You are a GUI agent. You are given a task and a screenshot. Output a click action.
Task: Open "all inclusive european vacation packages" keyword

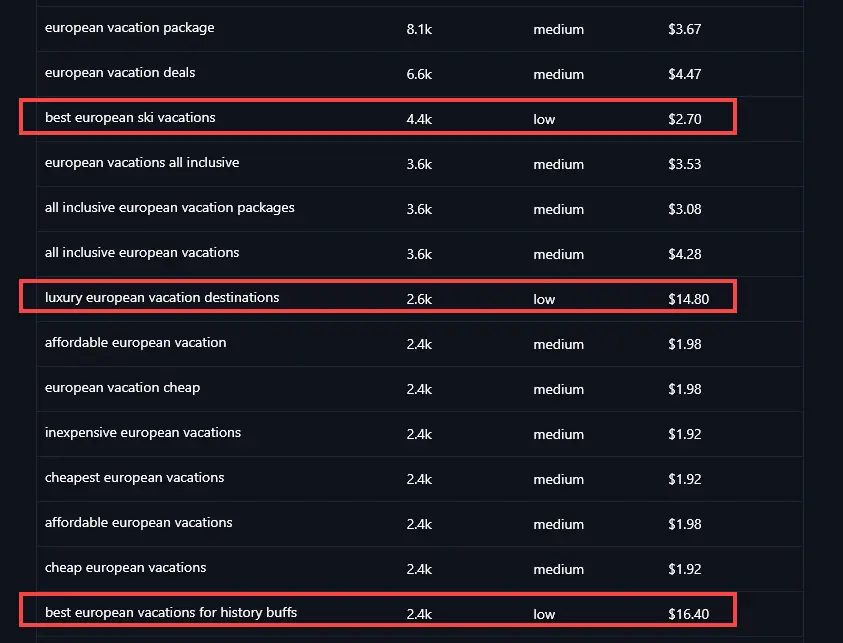[168, 208]
